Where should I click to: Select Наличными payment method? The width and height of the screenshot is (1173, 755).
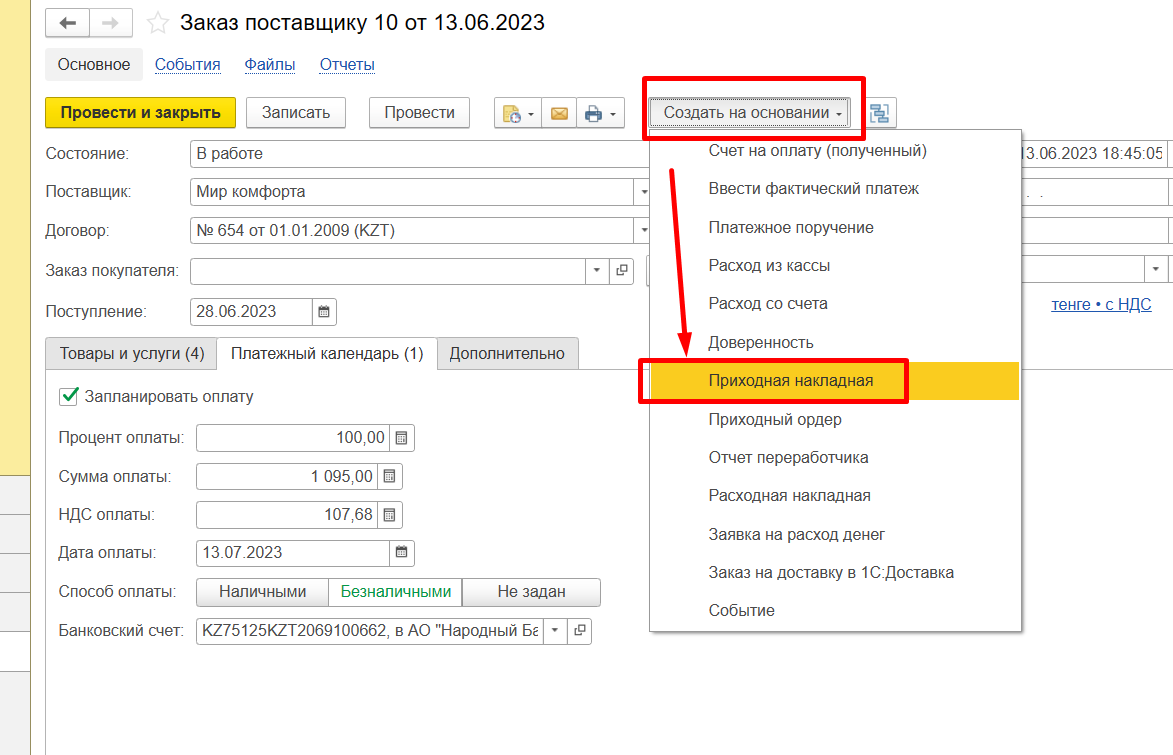[262, 592]
